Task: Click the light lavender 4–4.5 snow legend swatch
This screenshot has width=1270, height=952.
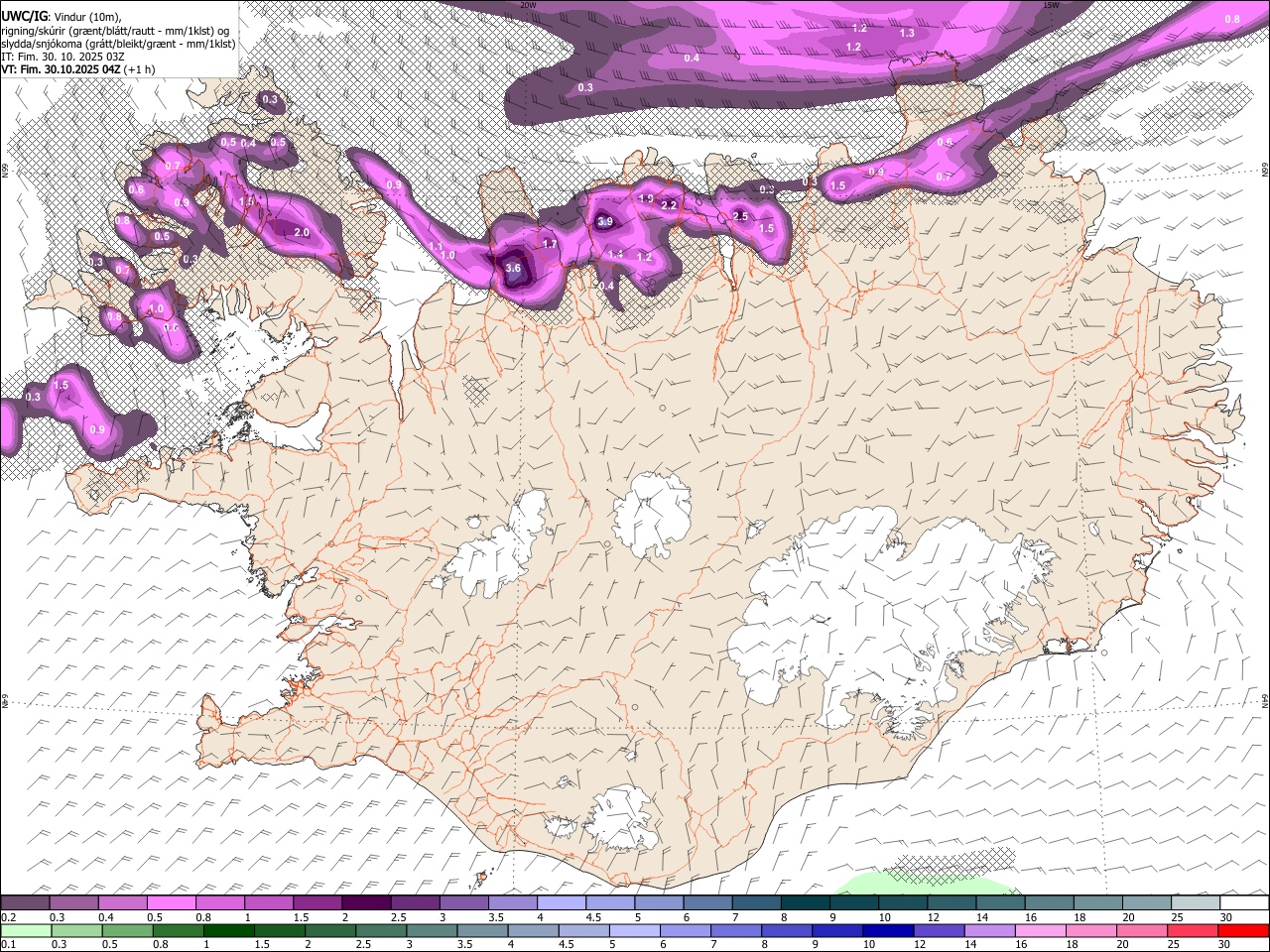Action: (560, 903)
